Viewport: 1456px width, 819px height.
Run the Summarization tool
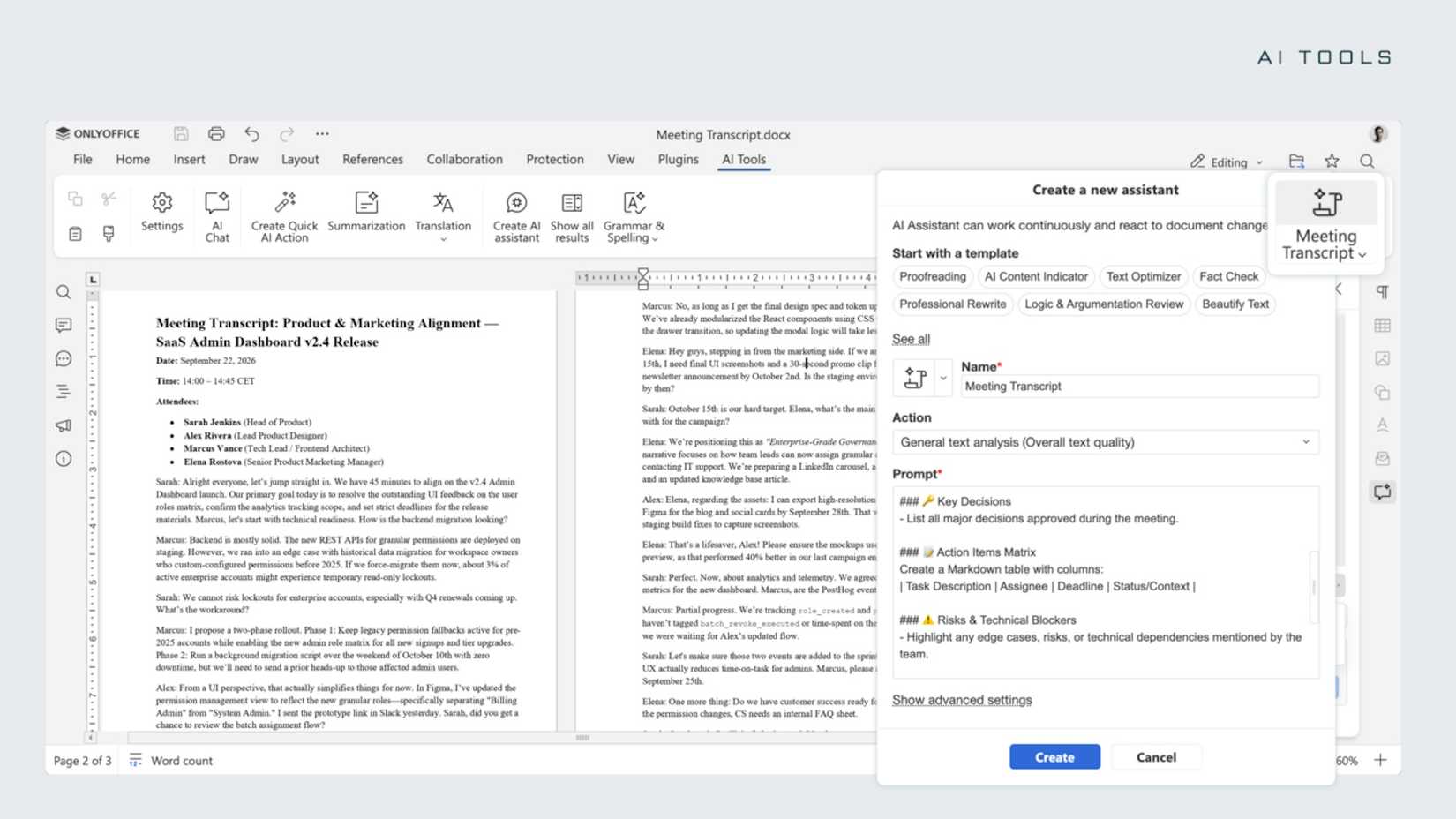(366, 212)
